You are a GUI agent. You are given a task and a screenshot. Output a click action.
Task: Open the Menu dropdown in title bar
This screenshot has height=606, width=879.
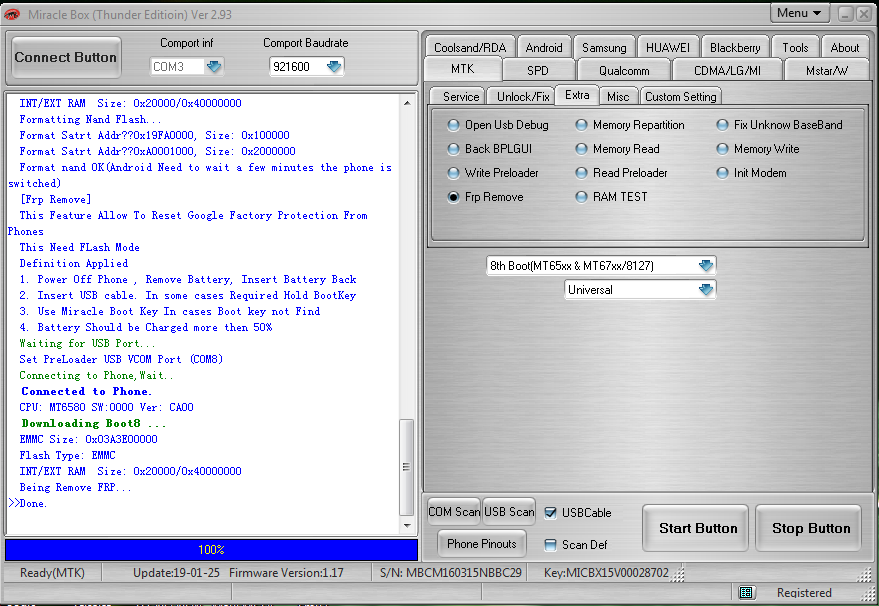pyautogui.click(x=799, y=13)
